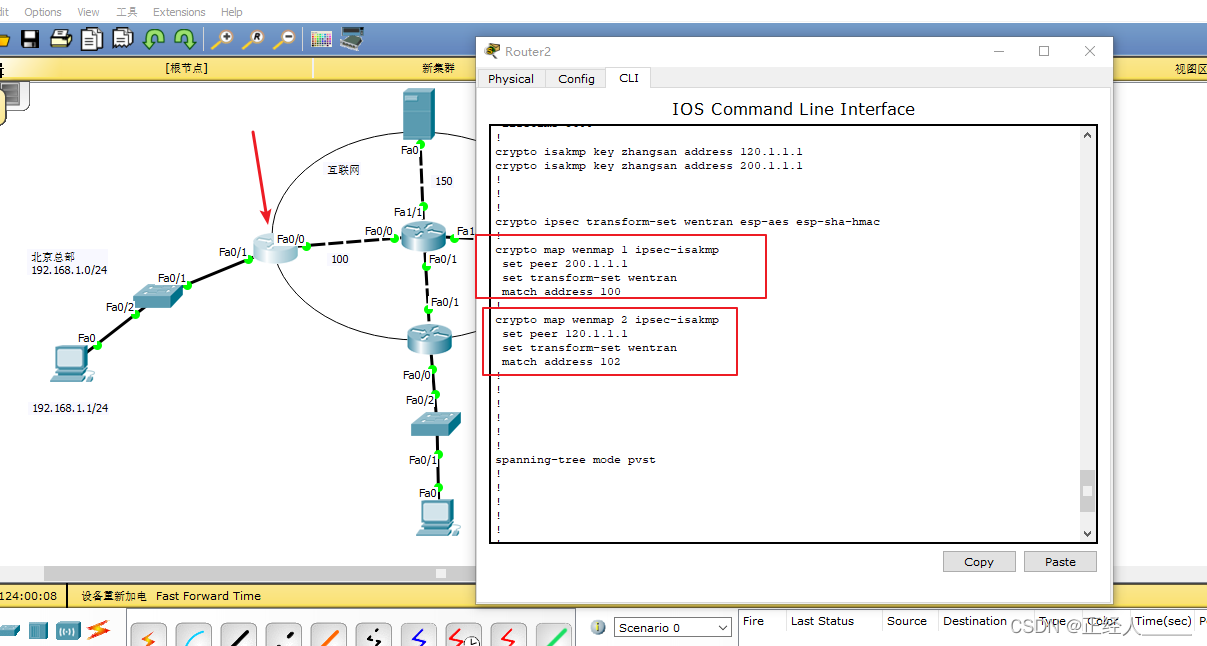This screenshot has width=1207, height=646.
Task: Click the Paste button in Router2 window
Action: coord(1060,561)
